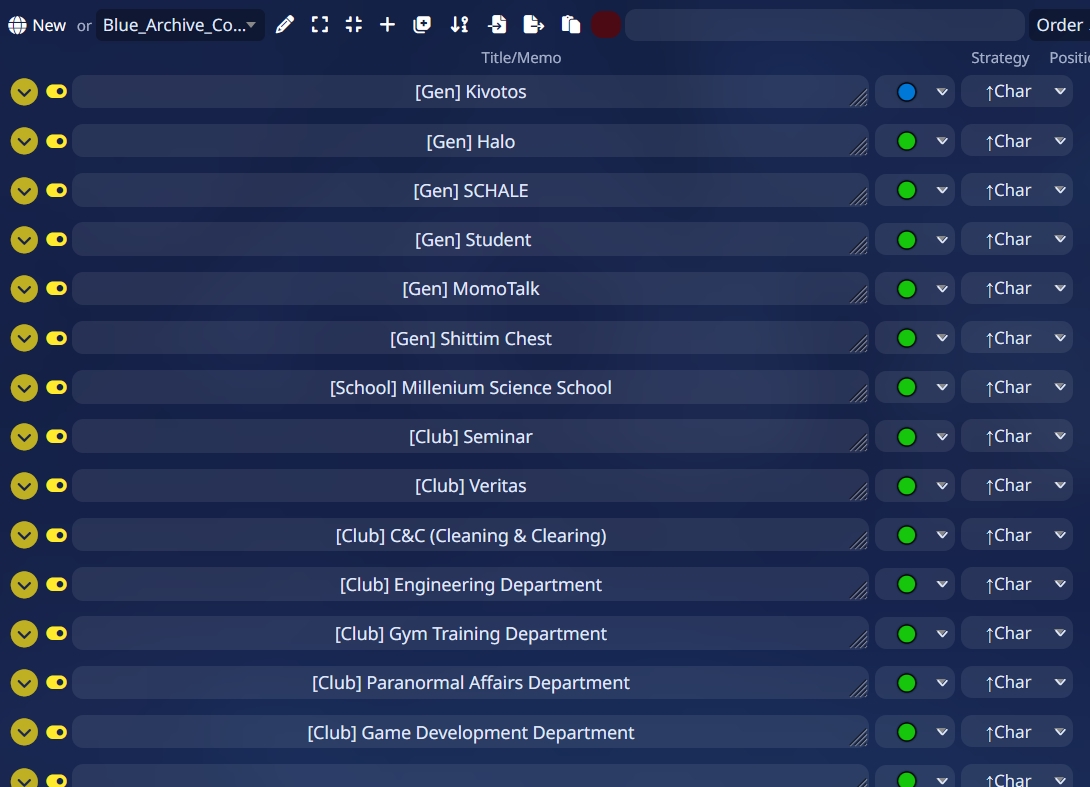Image resolution: width=1090 pixels, height=787 pixels.
Task: Expand the Paranormal Affairs Department entry
Action: point(24,683)
